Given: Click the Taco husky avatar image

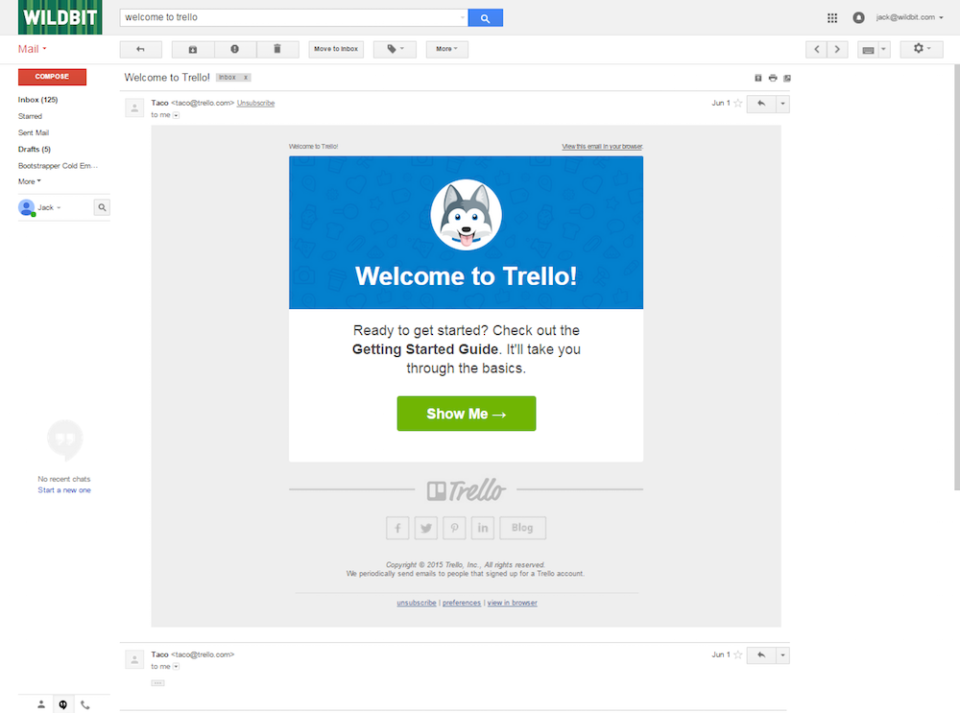Looking at the screenshot, I should [466, 215].
